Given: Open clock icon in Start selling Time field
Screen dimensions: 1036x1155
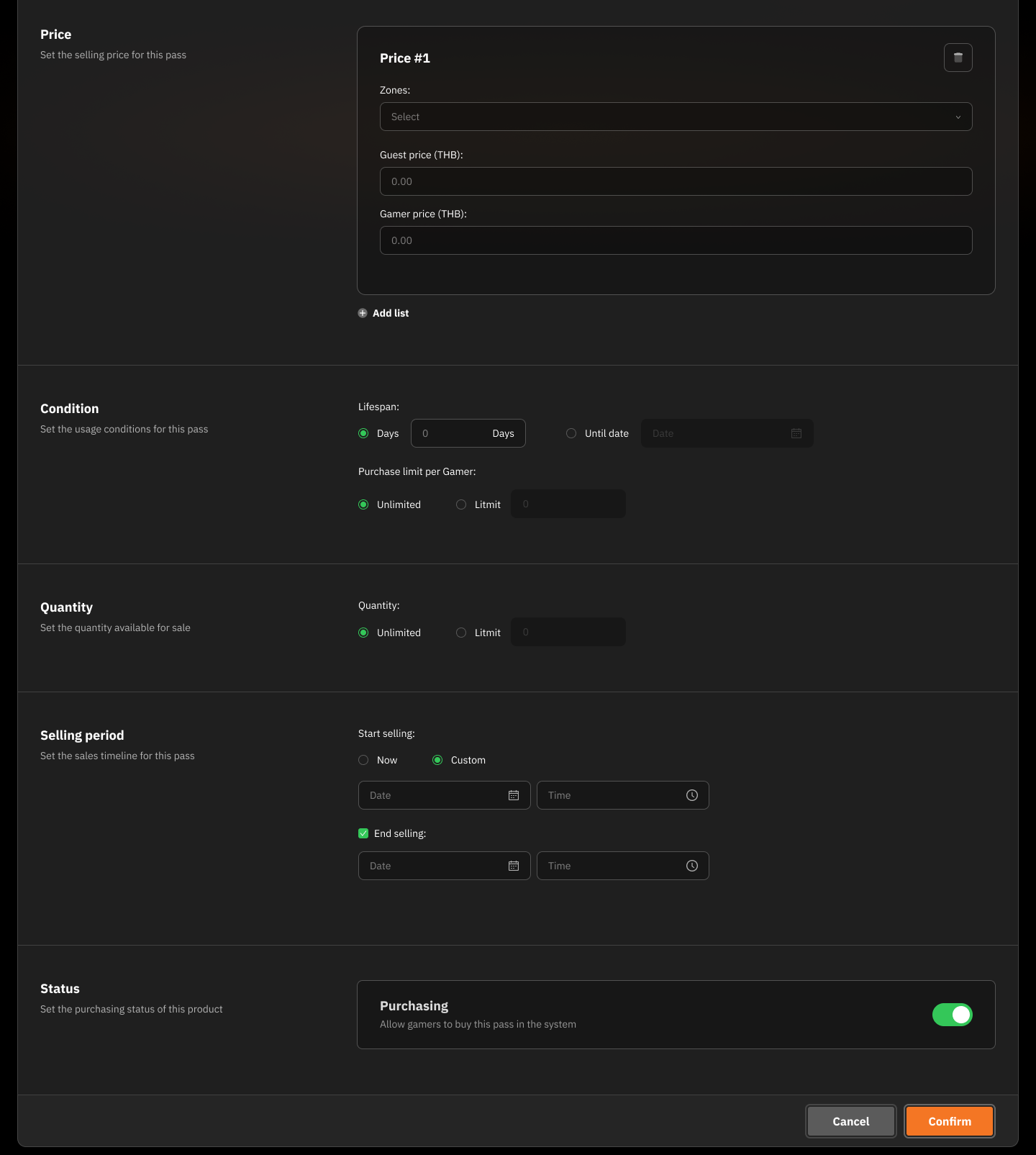Looking at the screenshot, I should point(692,795).
